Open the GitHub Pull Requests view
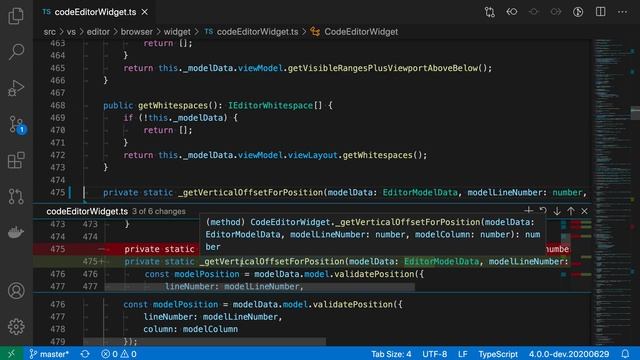Image resolution: width=640 pixels, height=360 pixels. (x=16, y=196)
